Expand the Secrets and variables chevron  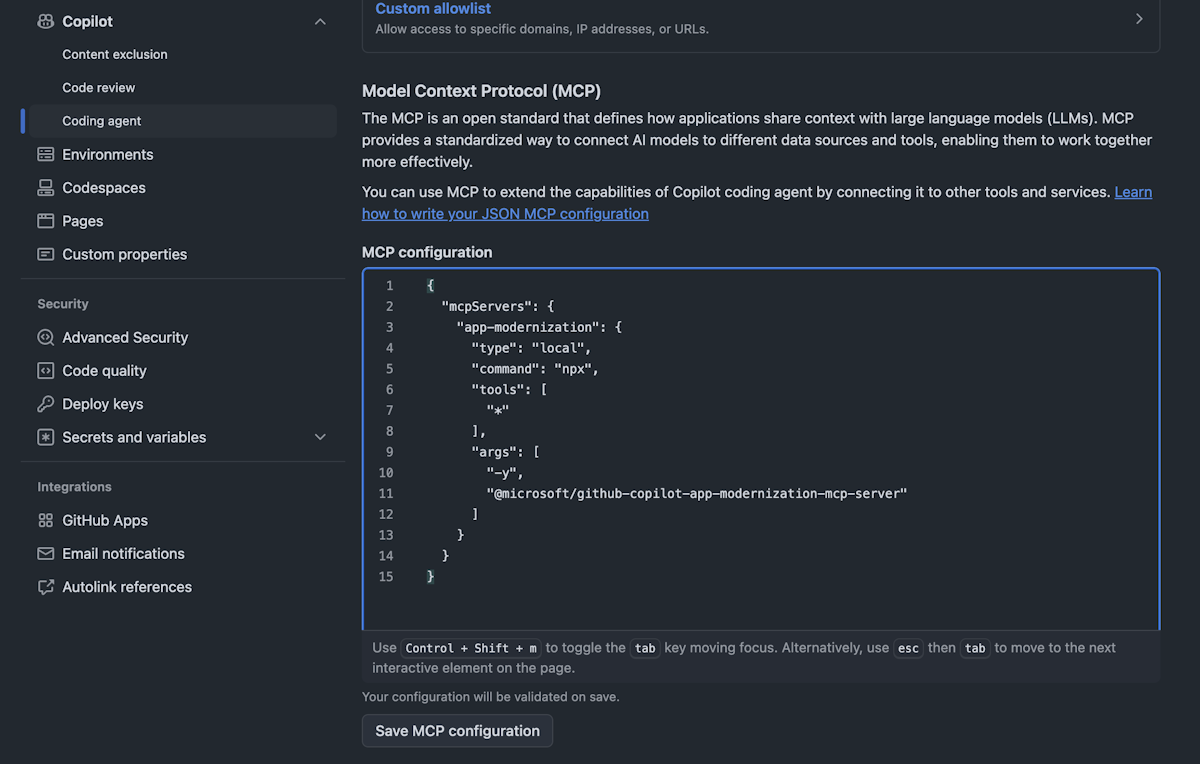tap(320, 437)
